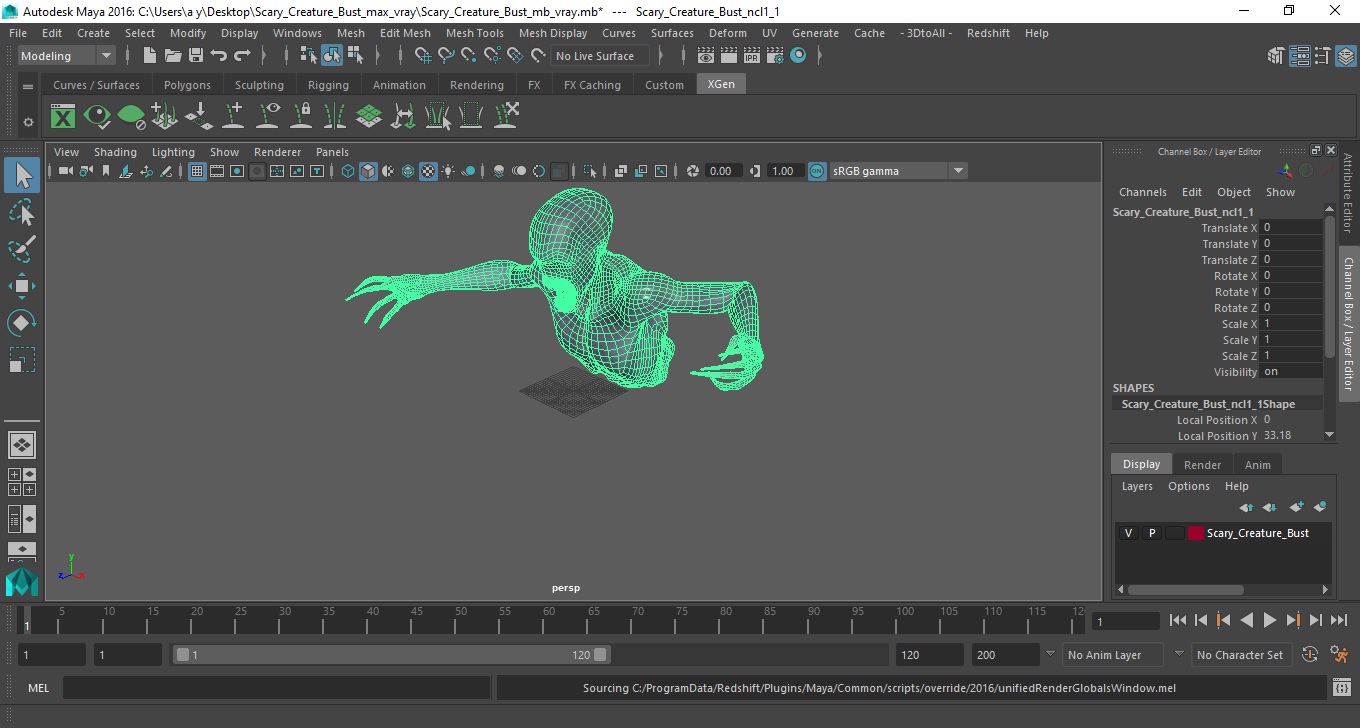Pick the Move tool in toolbox
Viewport: 1360px width, 728px height.
22,286
